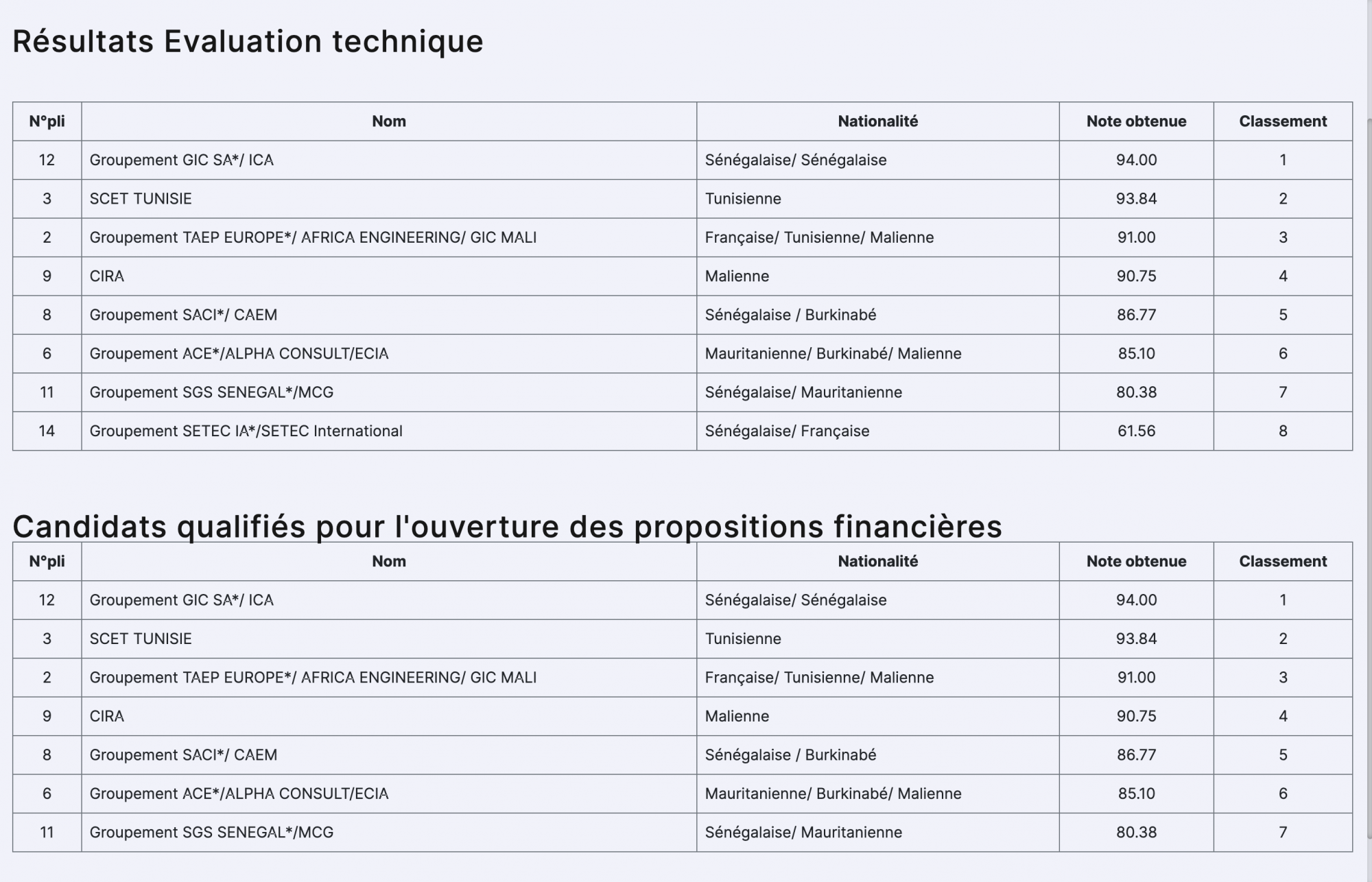Click Groupement TAEP EUROPE row in first table

[x=313, y=237]
